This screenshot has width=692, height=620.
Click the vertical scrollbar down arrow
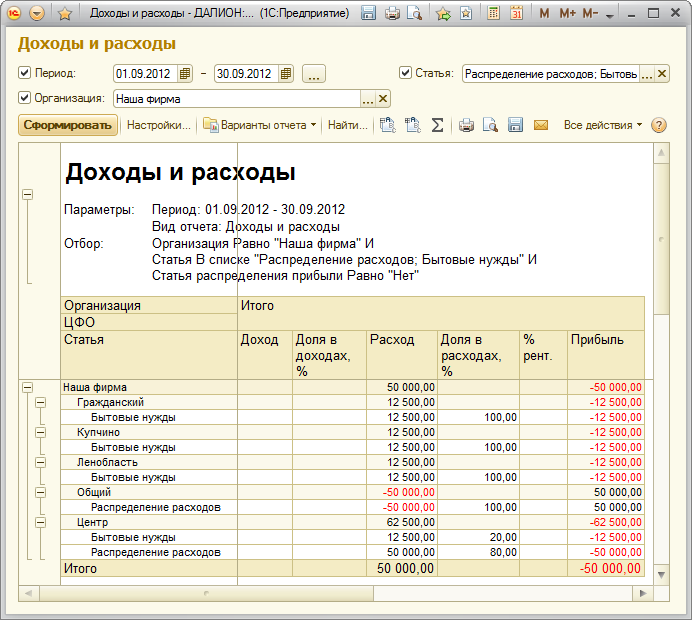click(661, 575)
